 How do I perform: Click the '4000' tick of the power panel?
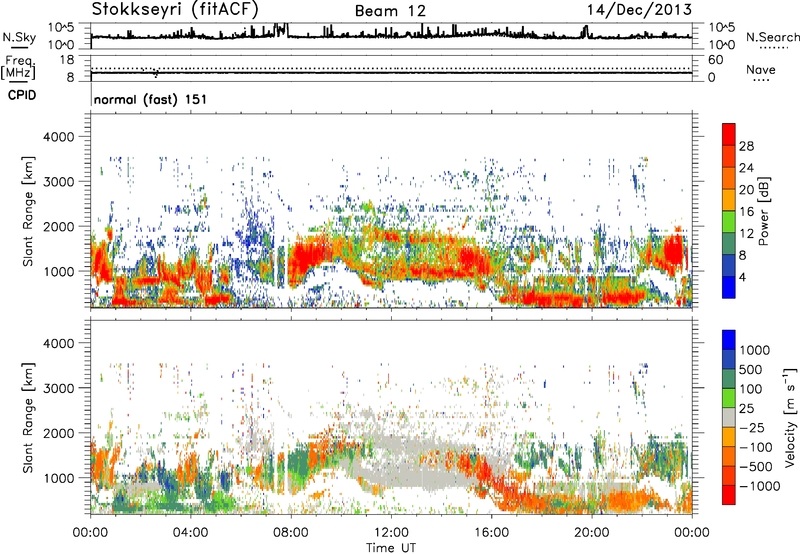[59, 137]
